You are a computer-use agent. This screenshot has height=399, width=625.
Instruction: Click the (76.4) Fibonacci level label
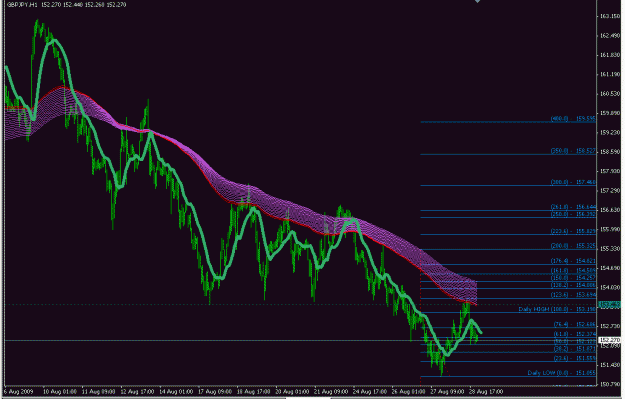coord(574,324)
